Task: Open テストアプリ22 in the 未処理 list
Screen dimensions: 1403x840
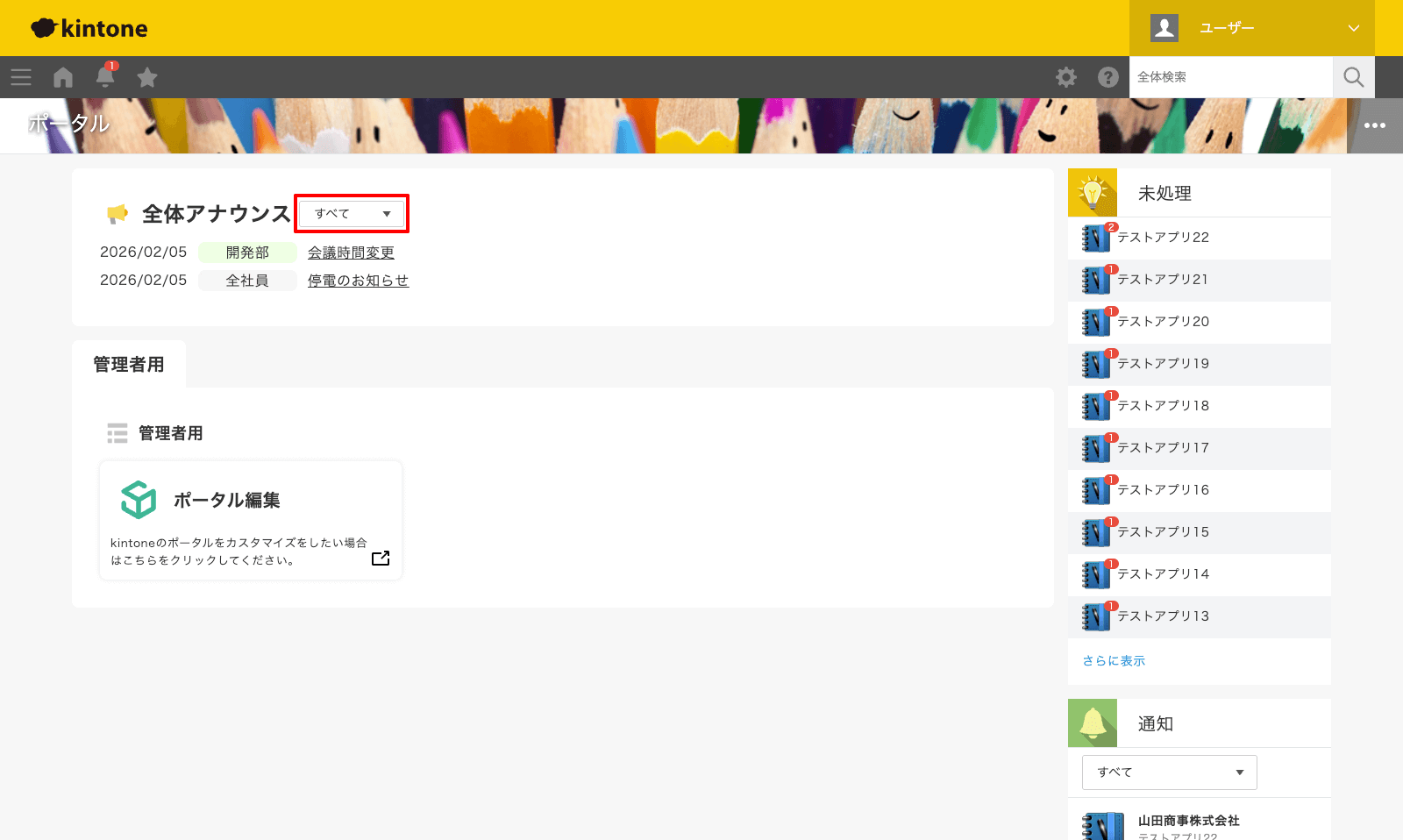Action: pos(1163,238)
